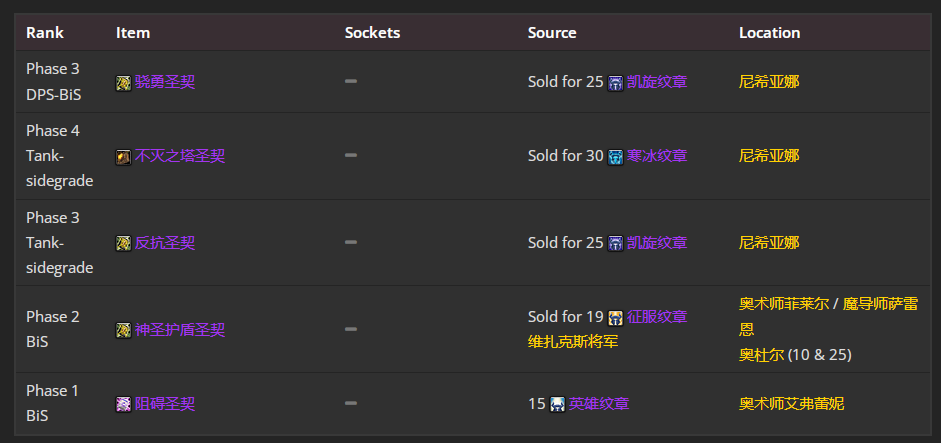
Task: Click the 阻碍圣契 item icon
Action: click(x=123, y=404)
